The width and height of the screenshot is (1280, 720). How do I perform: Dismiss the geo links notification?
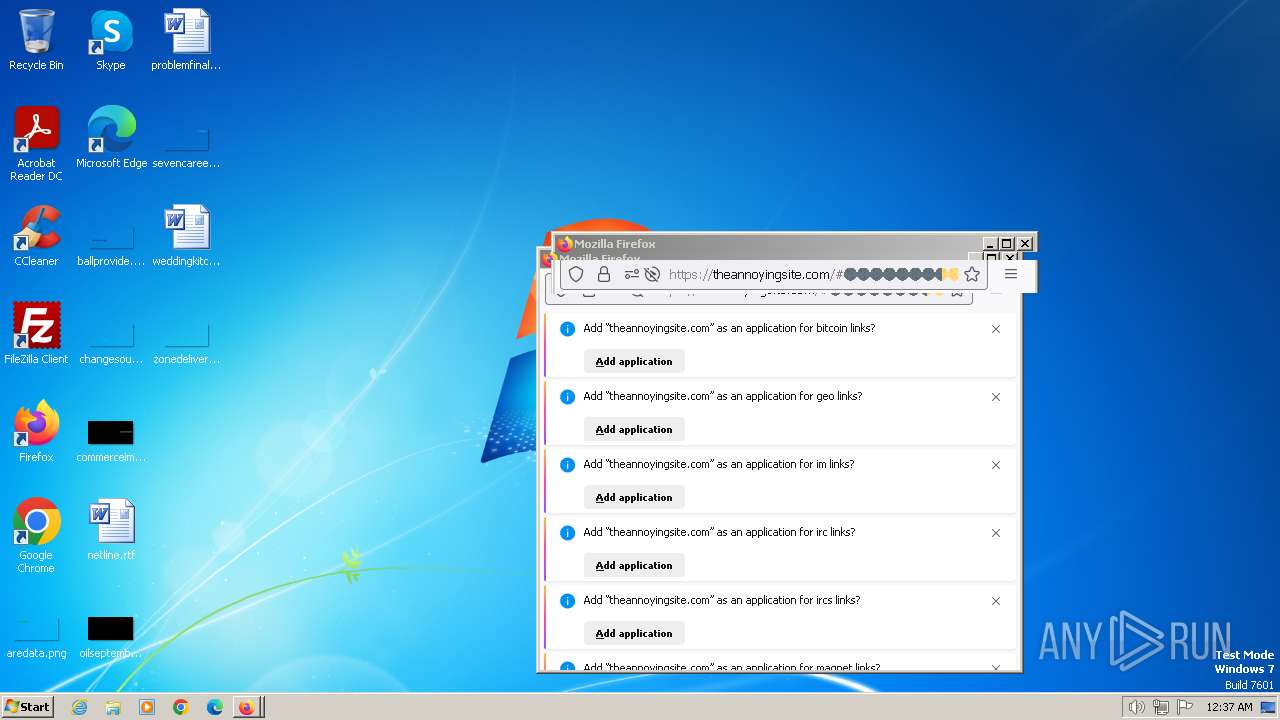(996, 397)
